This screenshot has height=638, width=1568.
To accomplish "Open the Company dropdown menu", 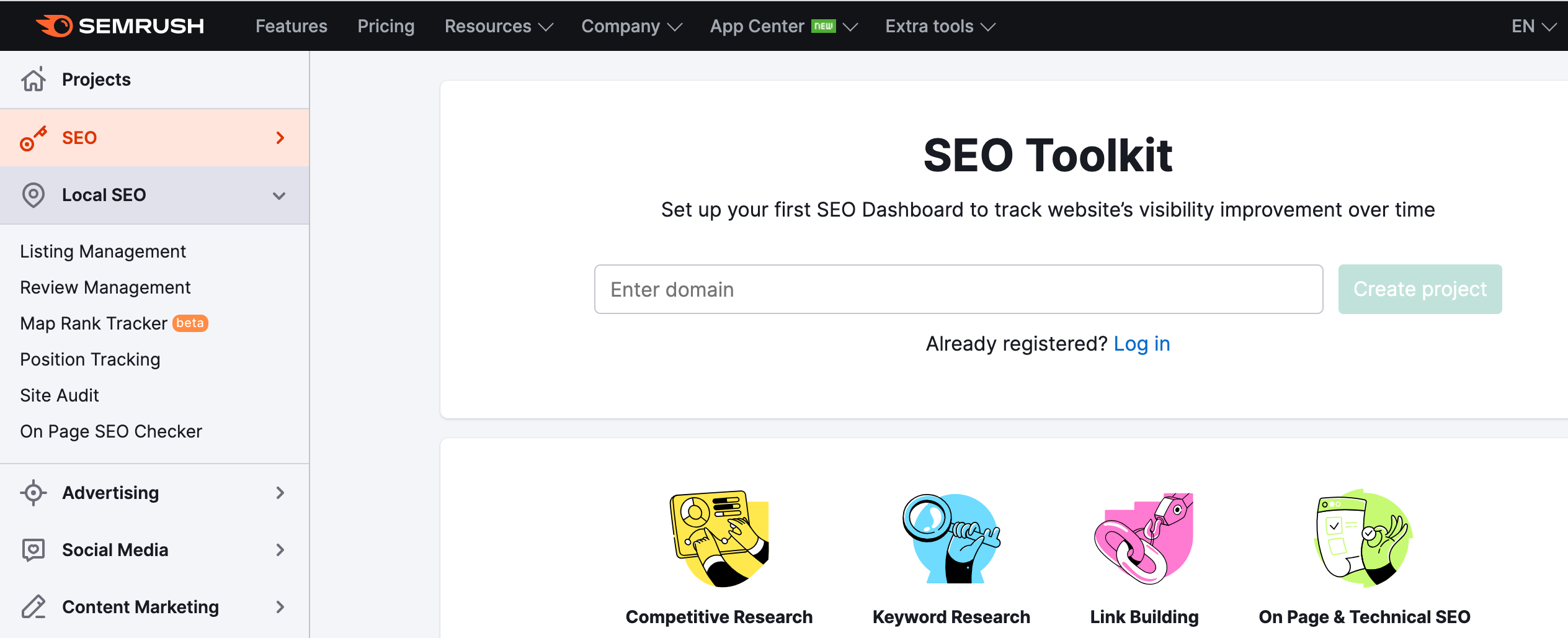I will [631, 26].
